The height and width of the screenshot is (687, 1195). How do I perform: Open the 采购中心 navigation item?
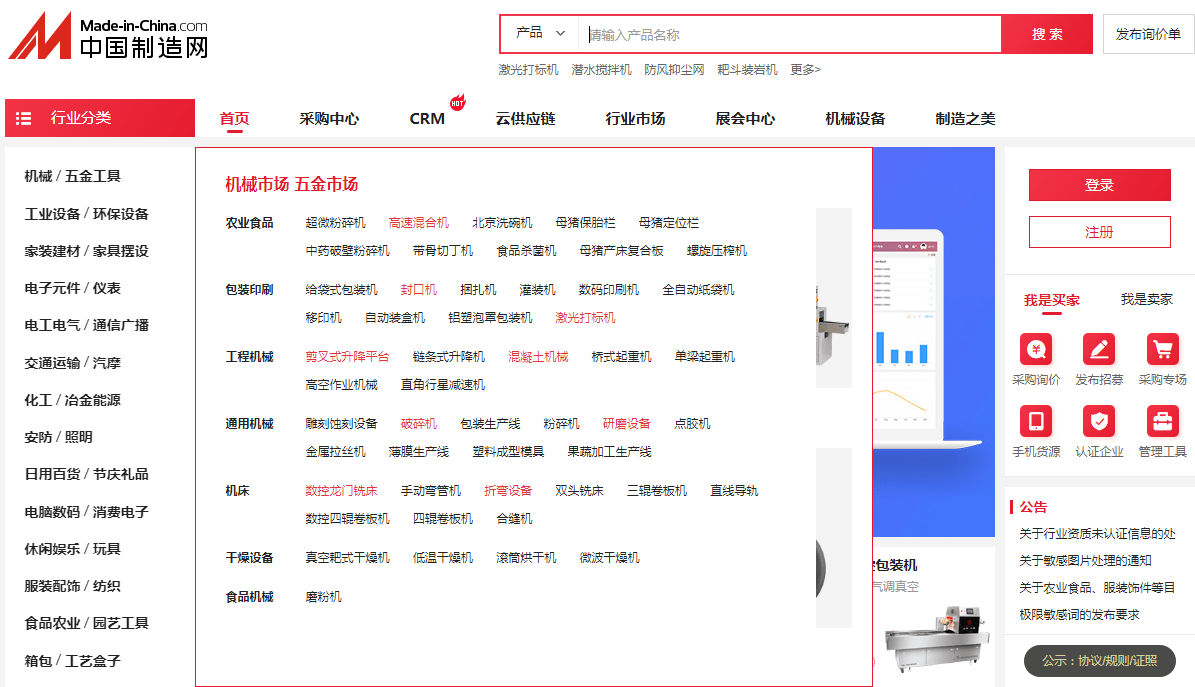(x=329, y=118)
